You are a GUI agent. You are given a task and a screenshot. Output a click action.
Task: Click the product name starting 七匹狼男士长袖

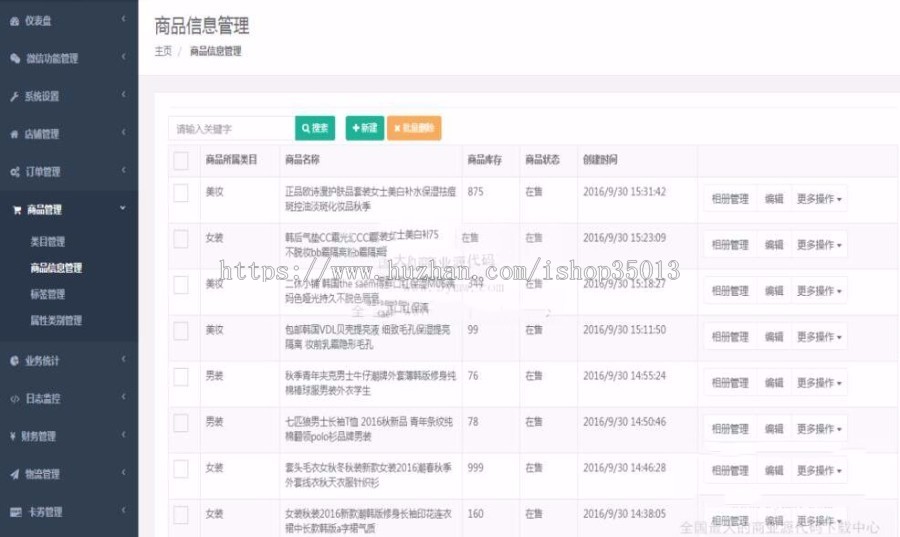[369, 429]
